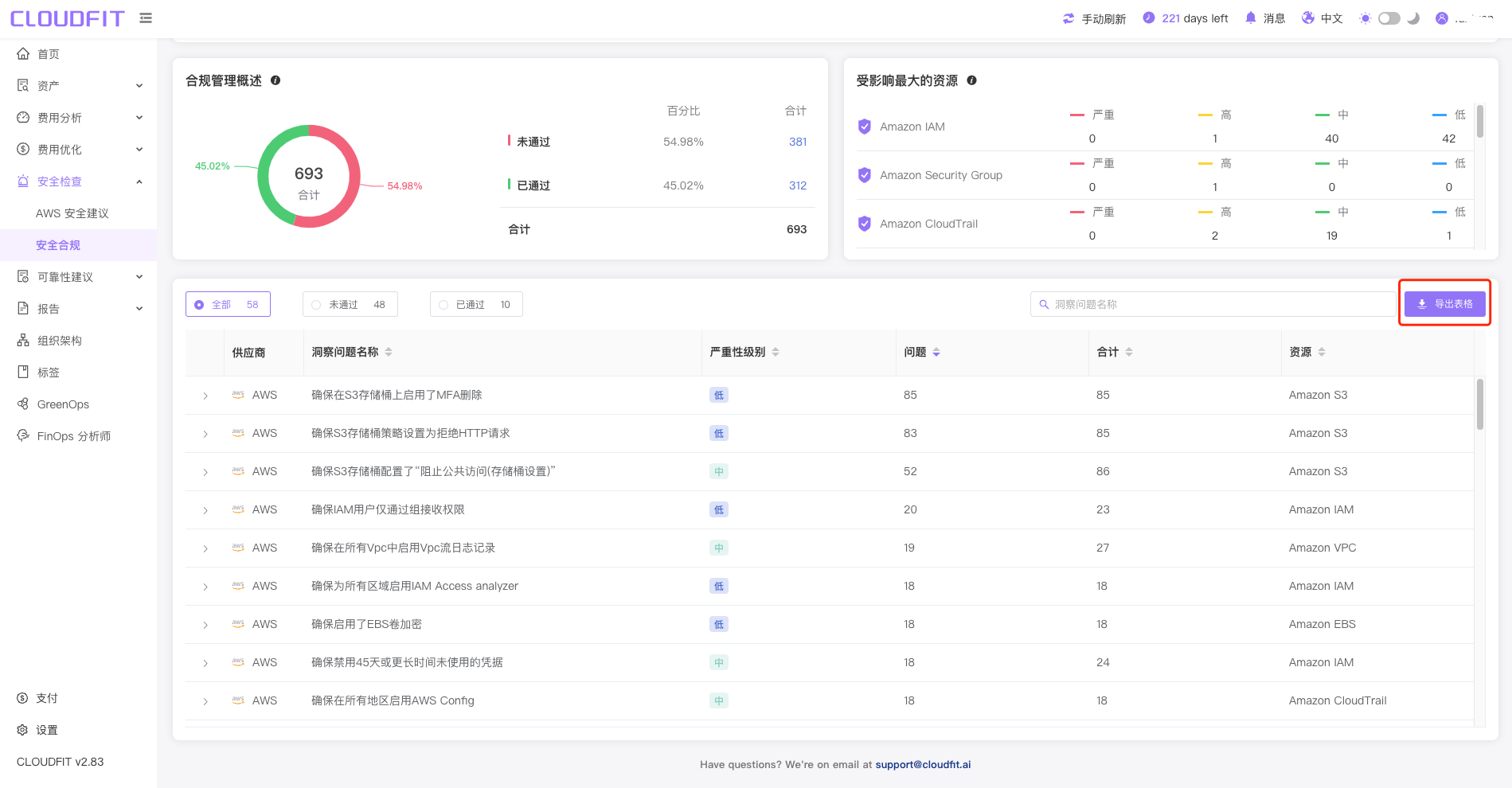Collapse the 安全检查 sidebar menu
Viewport: 1512px width, 788px height.
78,181
